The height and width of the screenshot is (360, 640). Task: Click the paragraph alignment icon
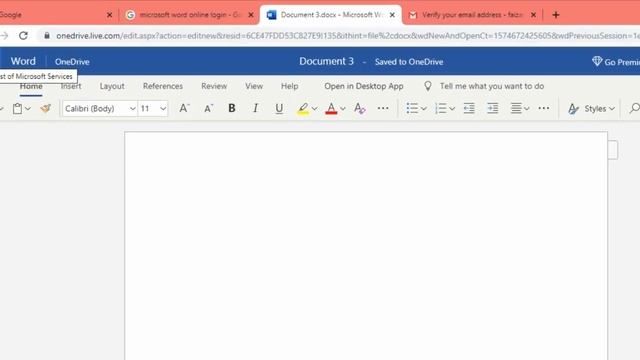(516, 108)
